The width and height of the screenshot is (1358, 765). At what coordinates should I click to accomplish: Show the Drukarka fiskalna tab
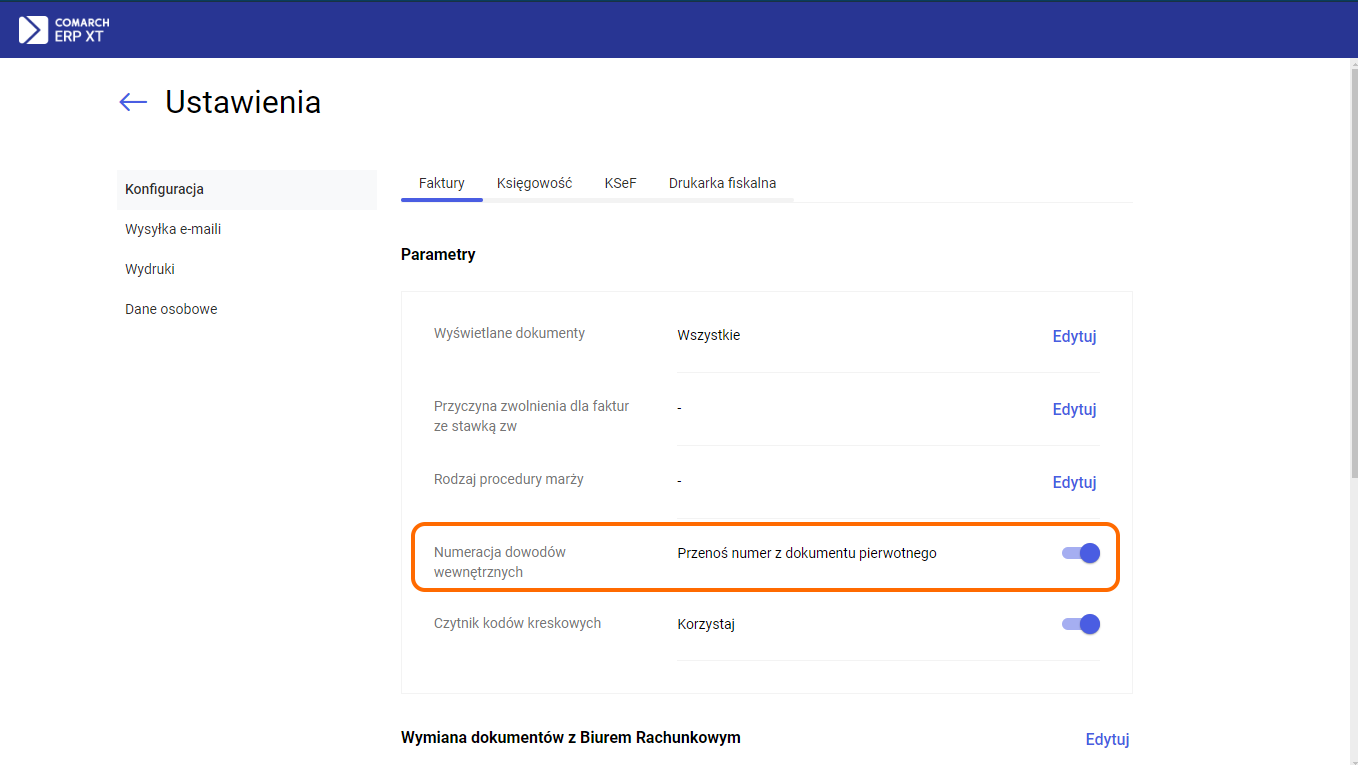click(722, 183)
